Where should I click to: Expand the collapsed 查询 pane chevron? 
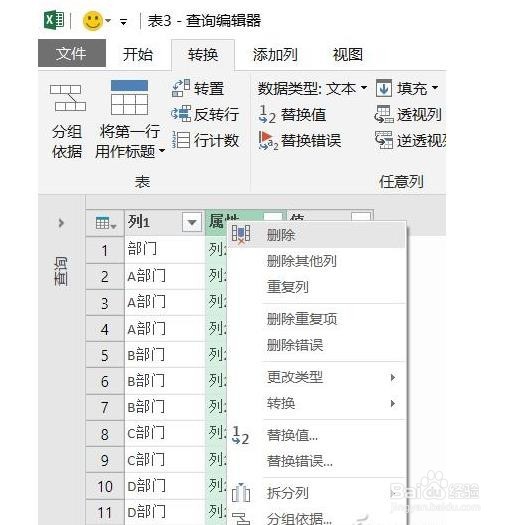(x=61, y=223)
